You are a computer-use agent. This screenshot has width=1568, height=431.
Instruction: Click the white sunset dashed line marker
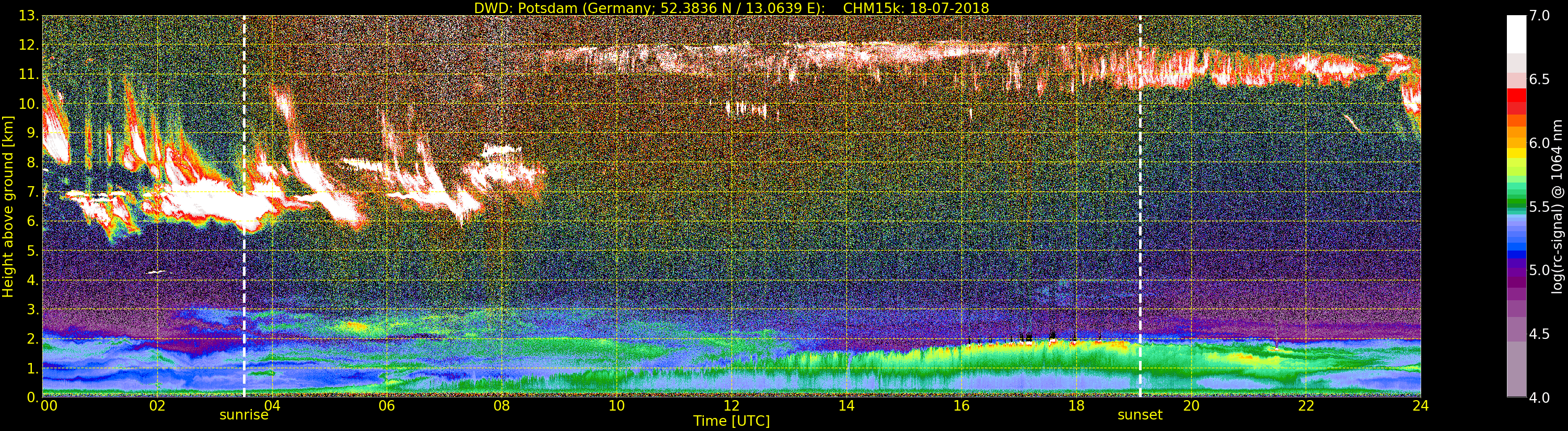(1140, 207)
